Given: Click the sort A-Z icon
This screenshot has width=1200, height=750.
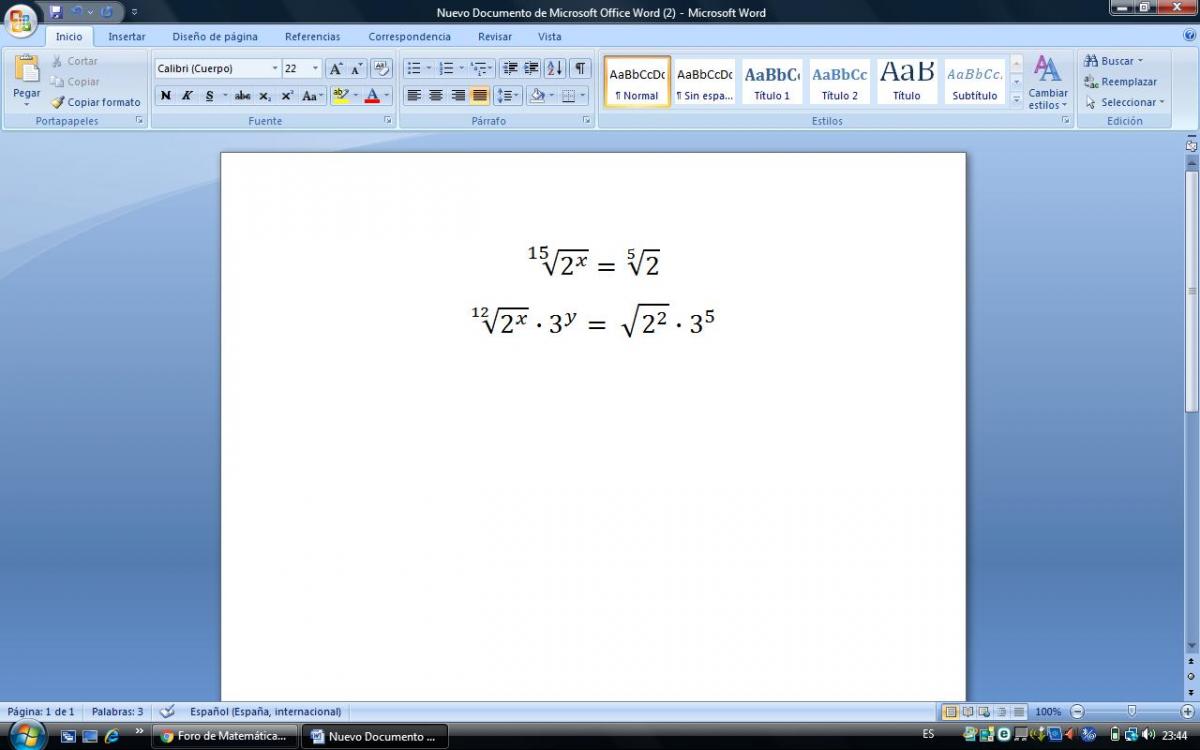Looking at the screenshot, I should [x=555, y=68].
